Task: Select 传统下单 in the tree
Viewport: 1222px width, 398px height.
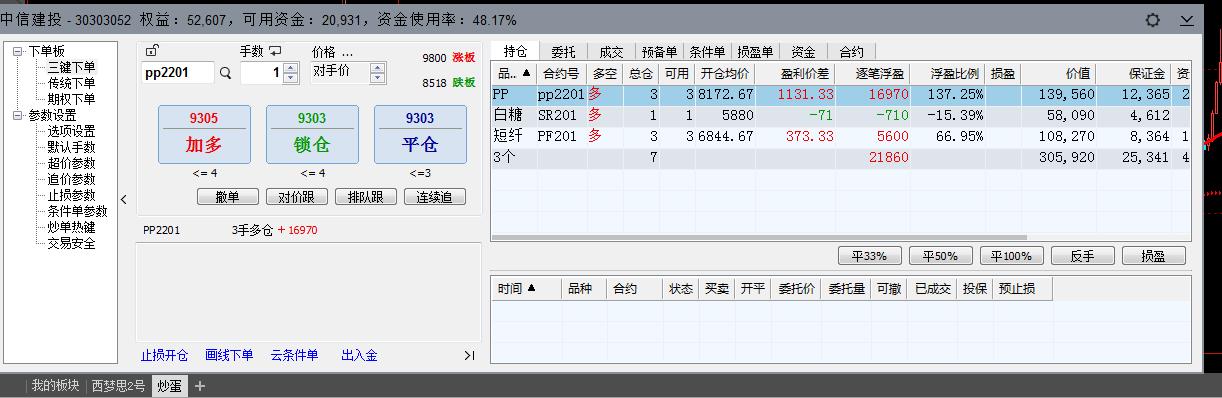Action: (71, 83)
